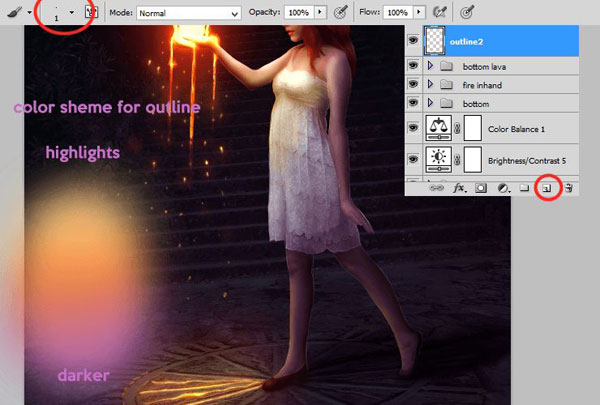Toggle tablet pressure for size icon
Screen dimensions: 600x405
point(466,12)
